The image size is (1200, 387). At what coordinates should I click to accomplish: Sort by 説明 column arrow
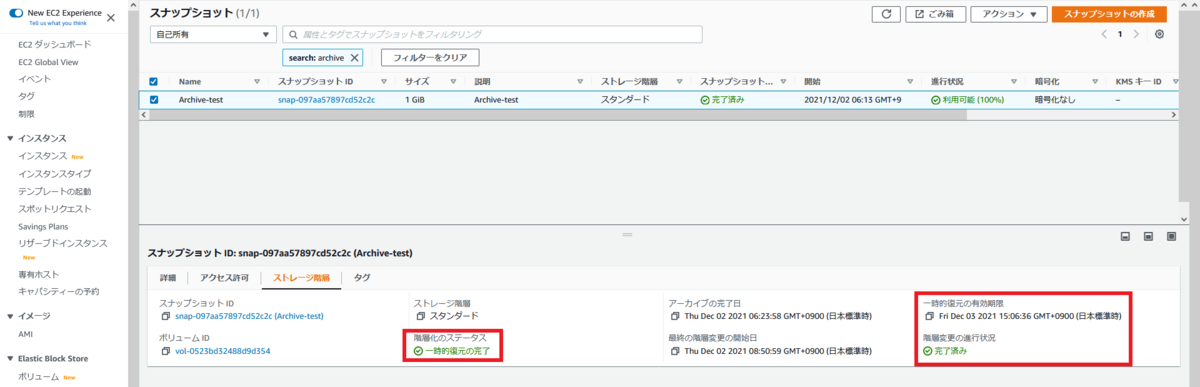click(581, 82)
